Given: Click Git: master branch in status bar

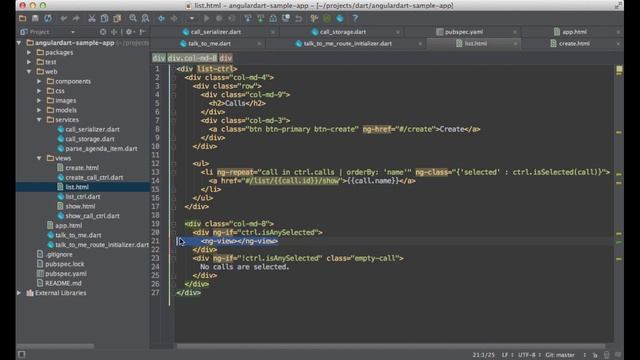Looking at the screenshot, I should [x=560, y=355].
